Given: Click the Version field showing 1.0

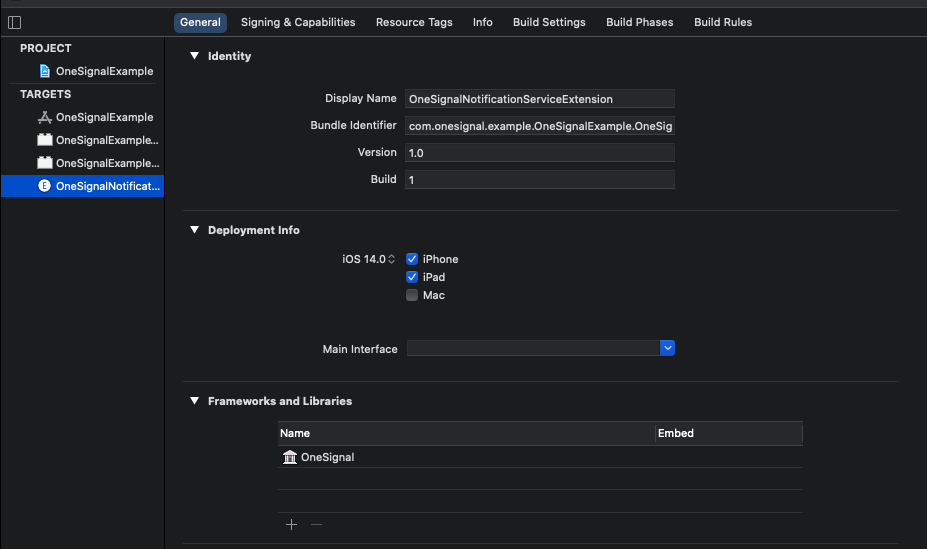Looking at the screenshot, I should pyautogui.click(x=540, y=152).
